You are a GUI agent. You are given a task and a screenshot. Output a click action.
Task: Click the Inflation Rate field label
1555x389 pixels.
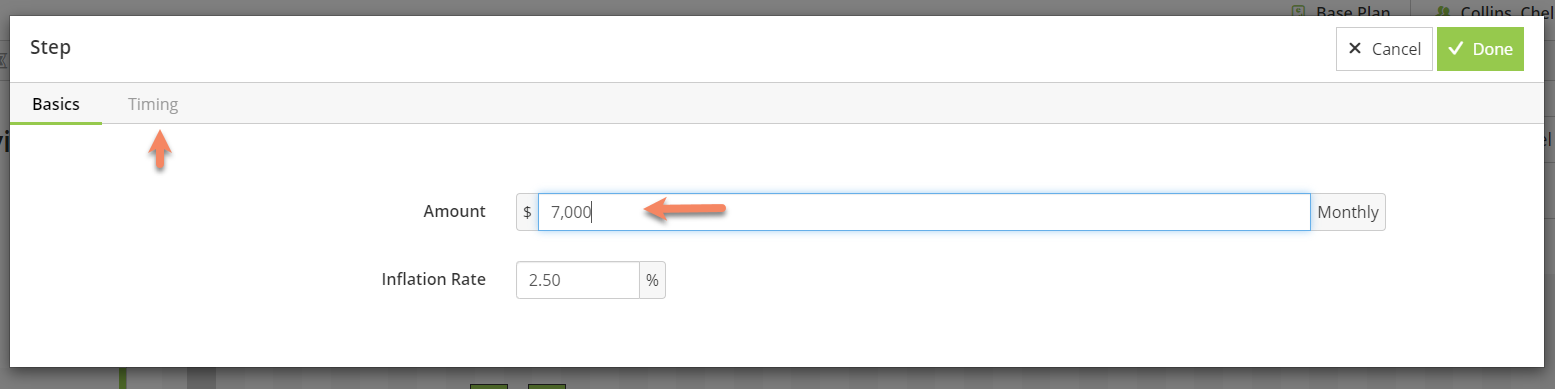click(x=433, y=279)
